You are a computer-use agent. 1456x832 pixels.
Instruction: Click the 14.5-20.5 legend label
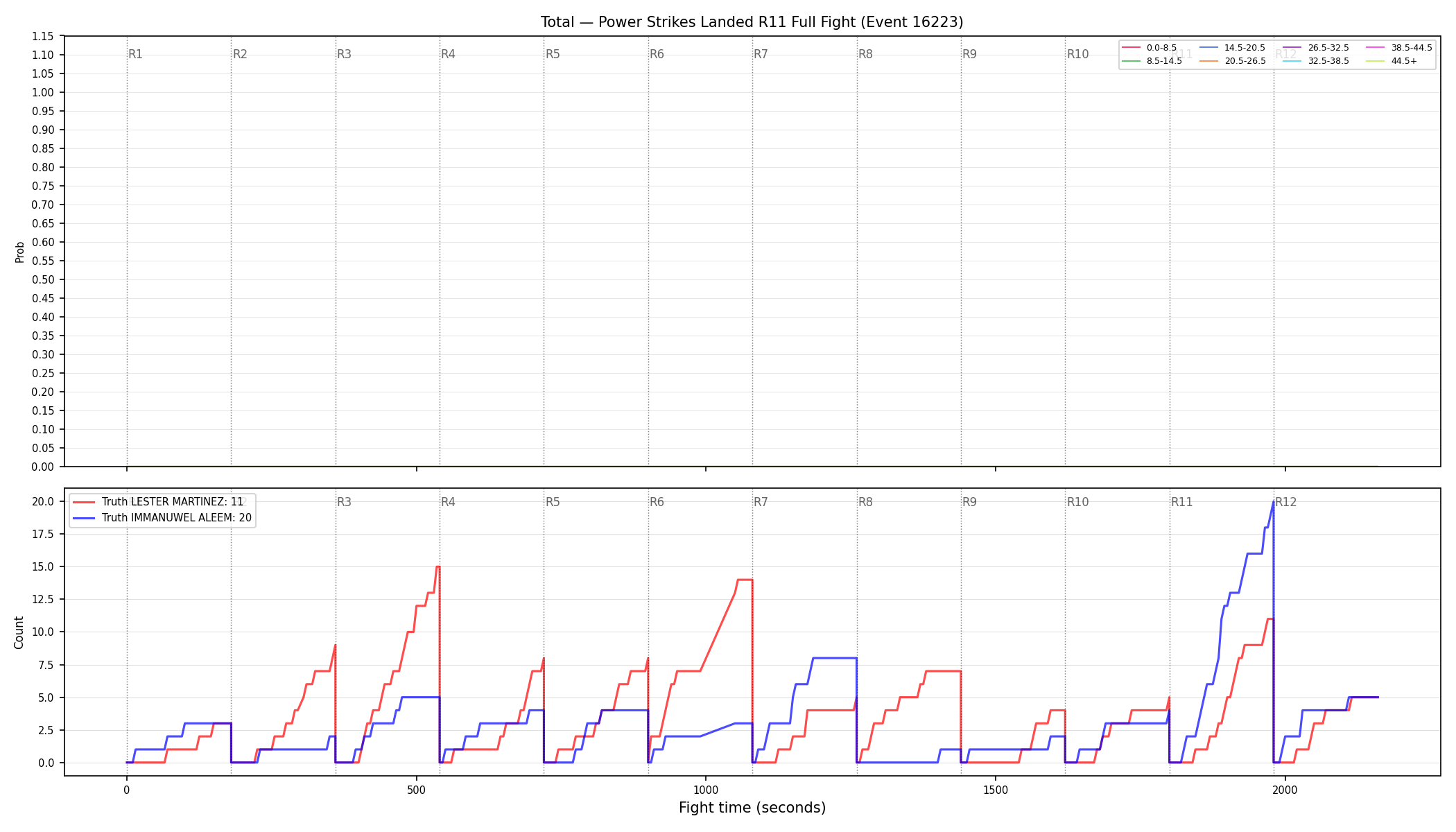[x=1245, y=48]
